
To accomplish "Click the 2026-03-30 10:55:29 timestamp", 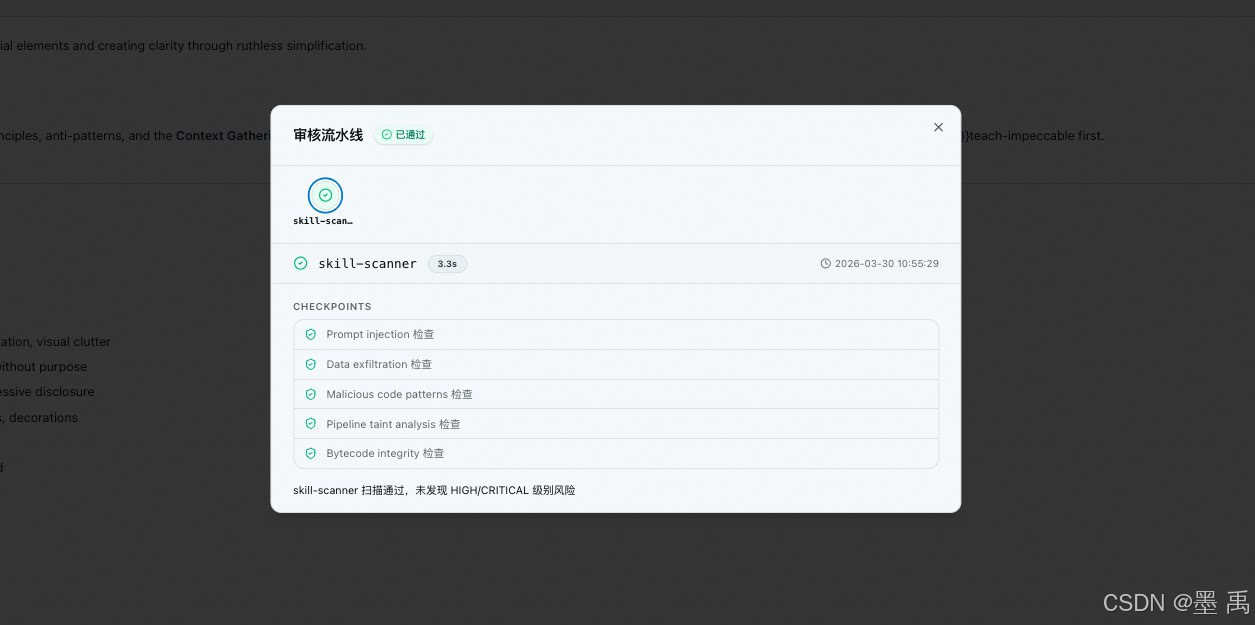I will [x=886, y=264].
